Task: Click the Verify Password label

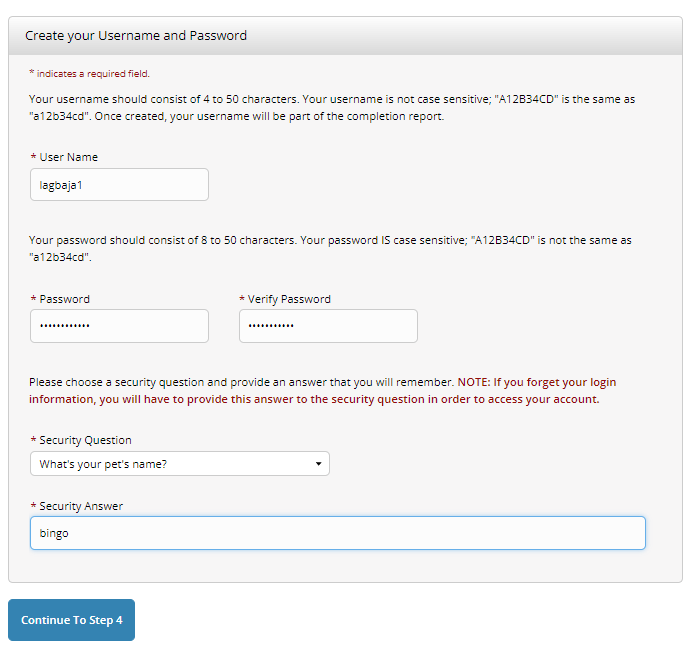Action: 289,299
